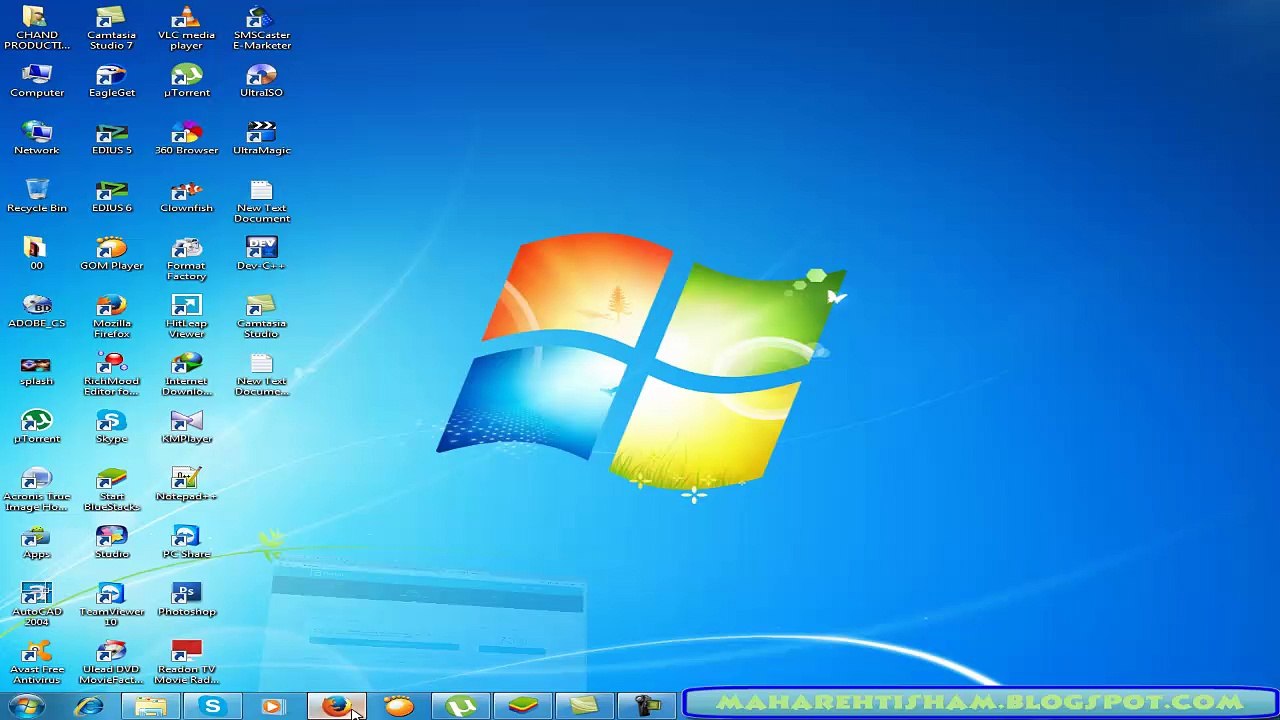1280x720 pixels.
Task: Select the KMPlayer desktop icon
Action: 186,427
